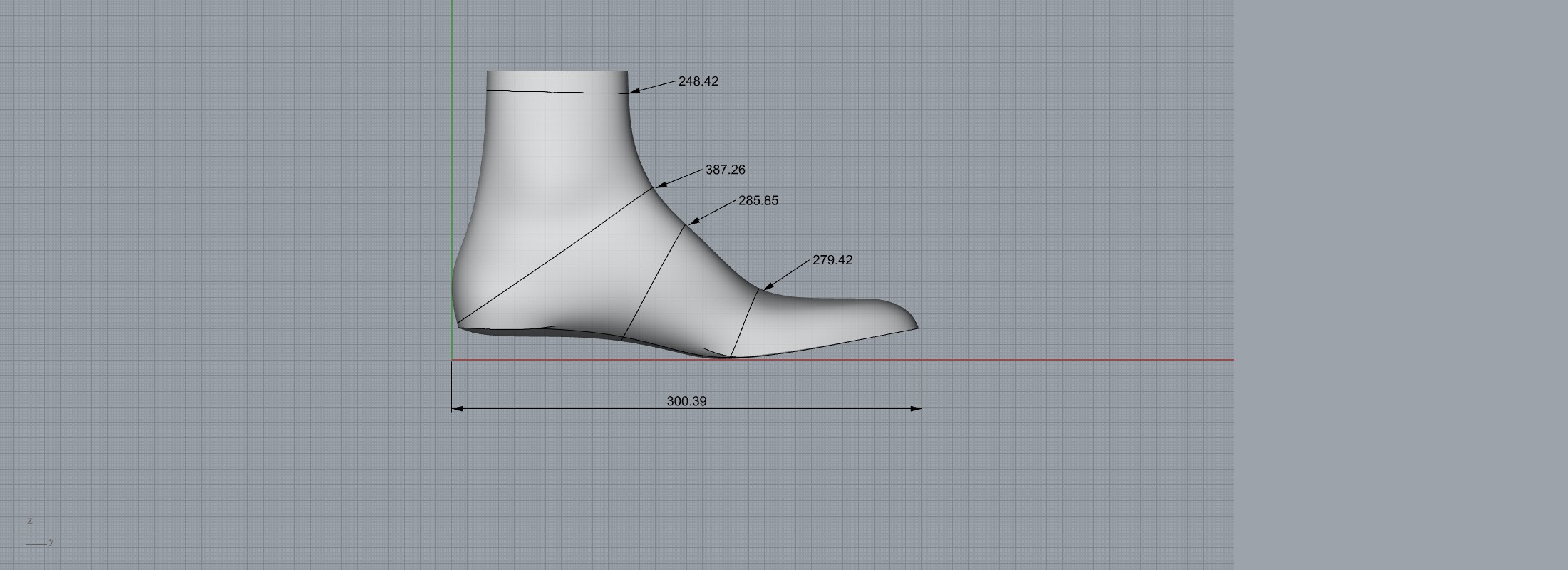Click arrowhead of the 285.85 leader
1568x570 pixels.
click(x=691, y=222)
